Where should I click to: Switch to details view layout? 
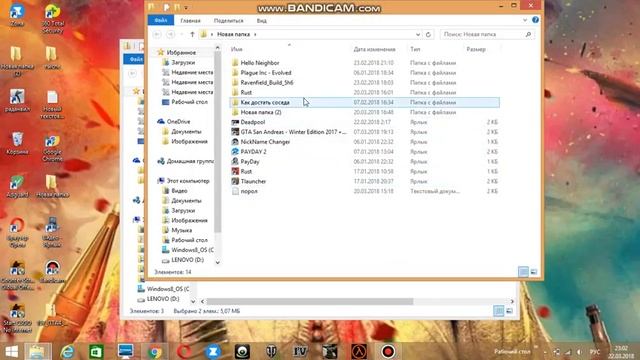coord(523,272)
